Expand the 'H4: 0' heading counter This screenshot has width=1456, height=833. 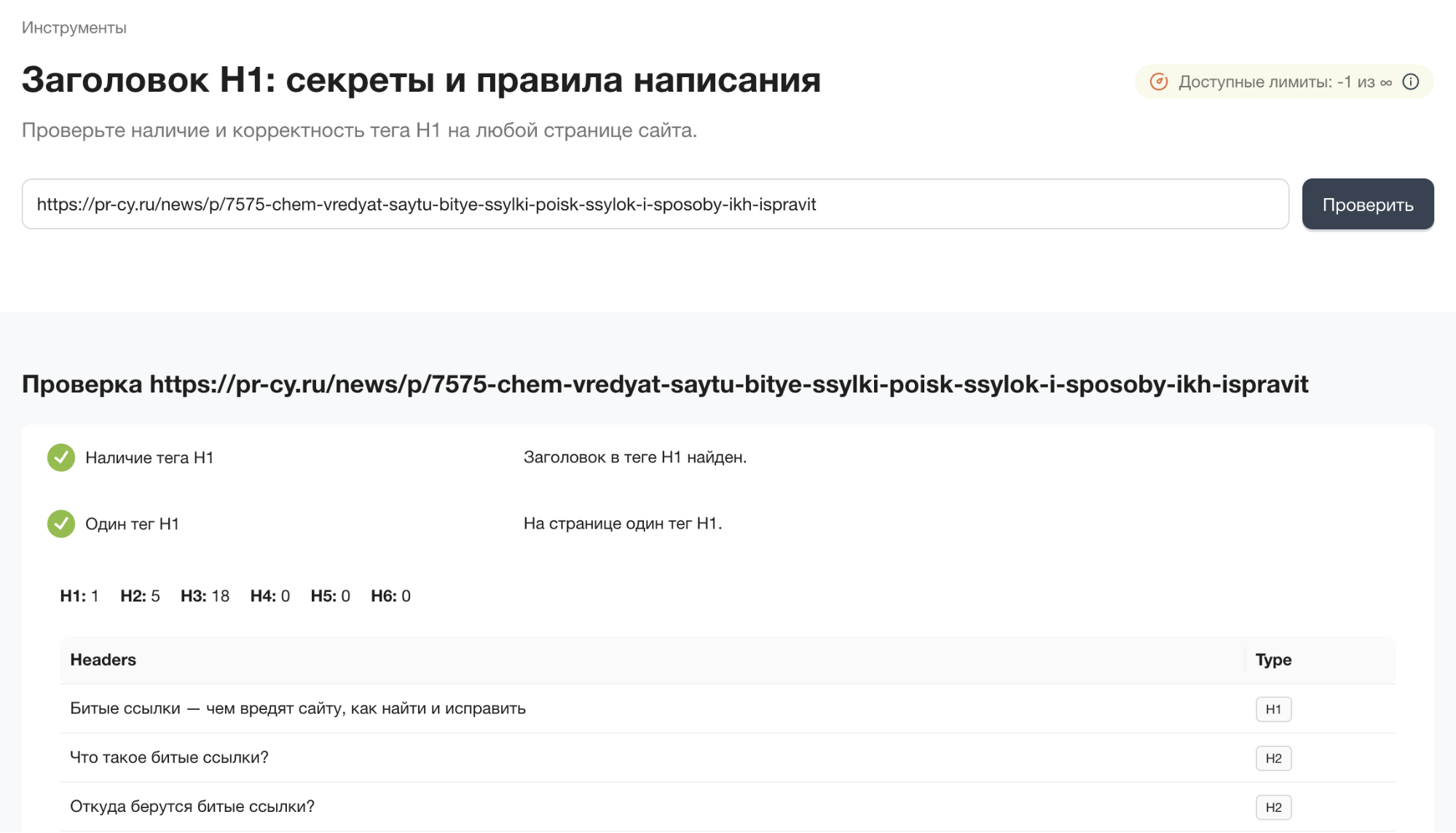click(x=269, y=596)
